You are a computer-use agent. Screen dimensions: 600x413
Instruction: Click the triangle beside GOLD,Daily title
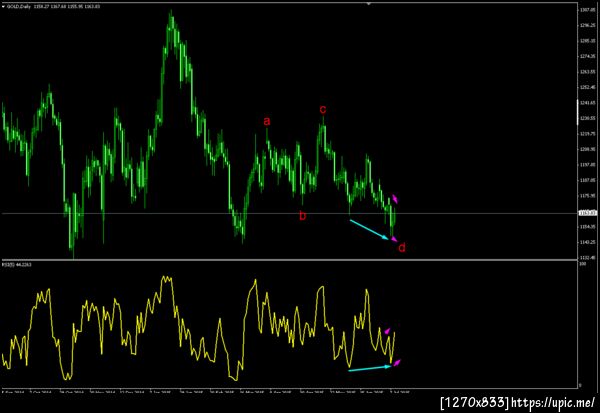[x=3, y=7]
